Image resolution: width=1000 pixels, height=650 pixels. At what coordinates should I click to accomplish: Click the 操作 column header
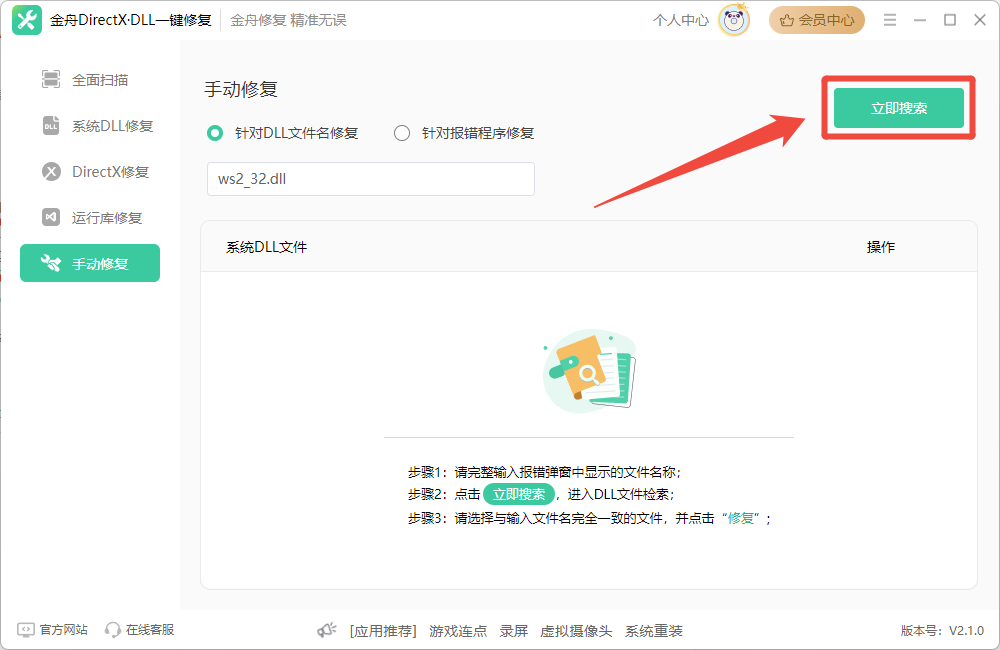coord(881,247)
